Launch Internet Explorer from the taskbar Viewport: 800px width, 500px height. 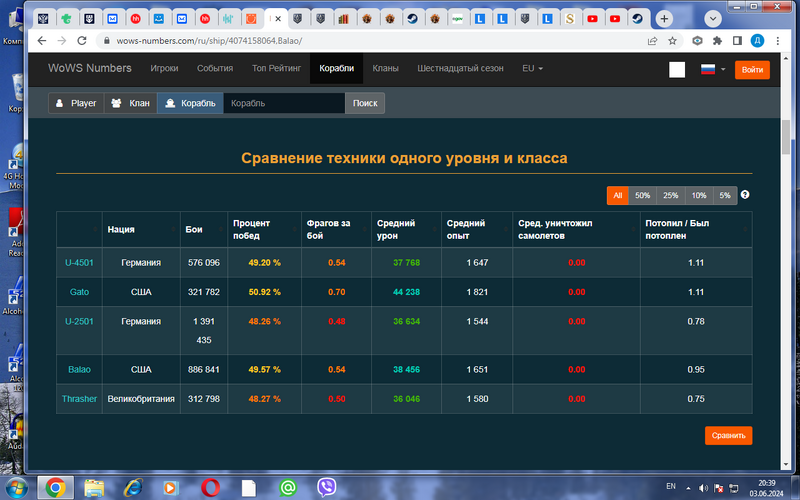[133, 488]
